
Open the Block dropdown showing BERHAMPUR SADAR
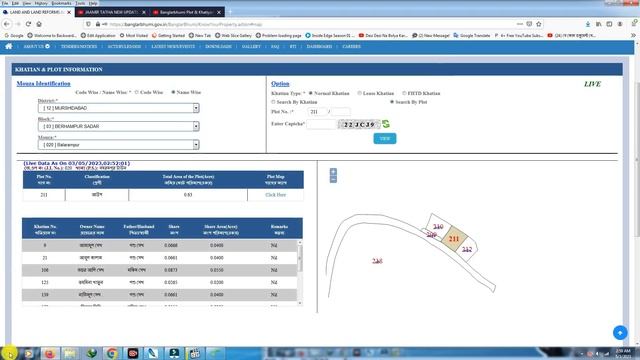[x=118, y=127]
